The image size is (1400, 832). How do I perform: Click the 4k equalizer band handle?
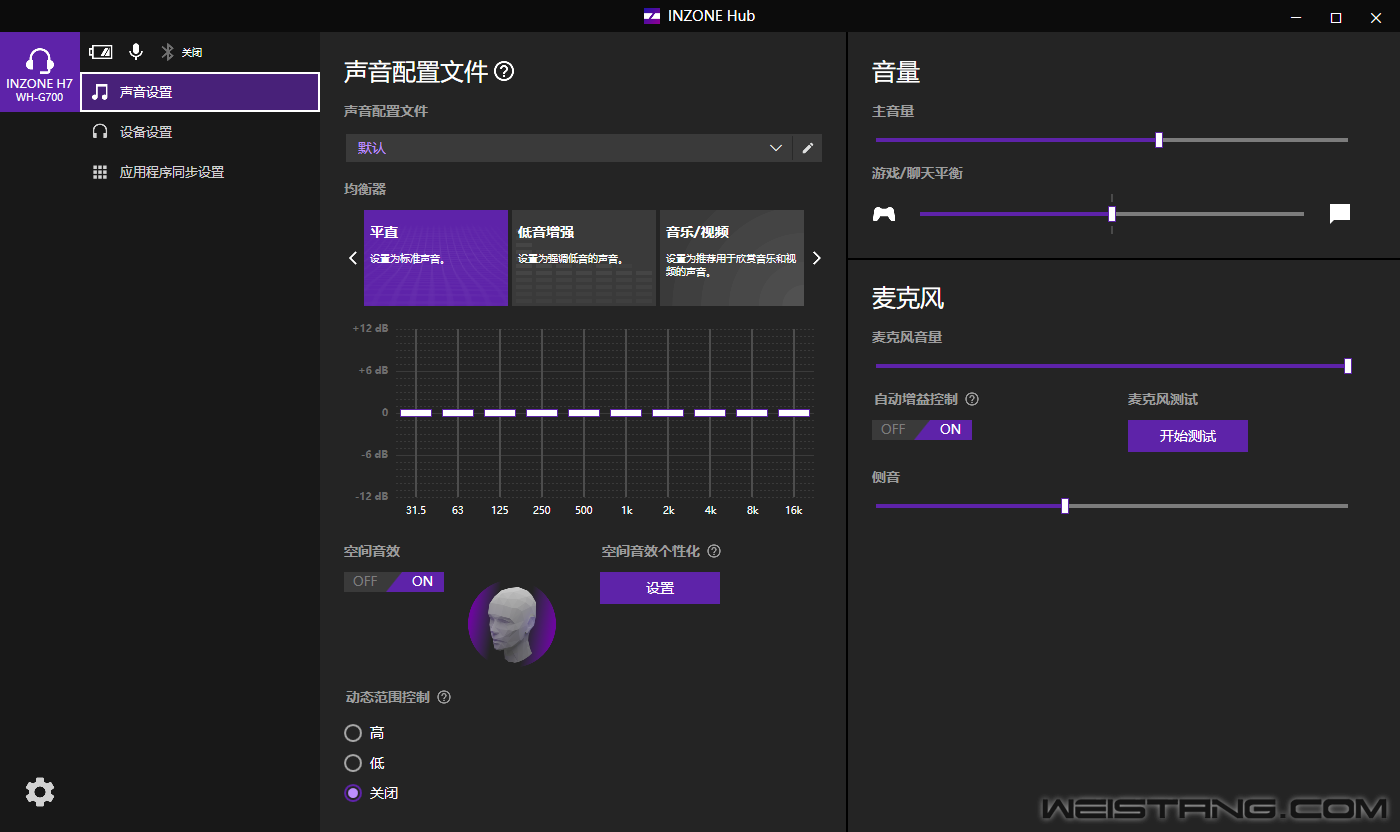point(710,413)
